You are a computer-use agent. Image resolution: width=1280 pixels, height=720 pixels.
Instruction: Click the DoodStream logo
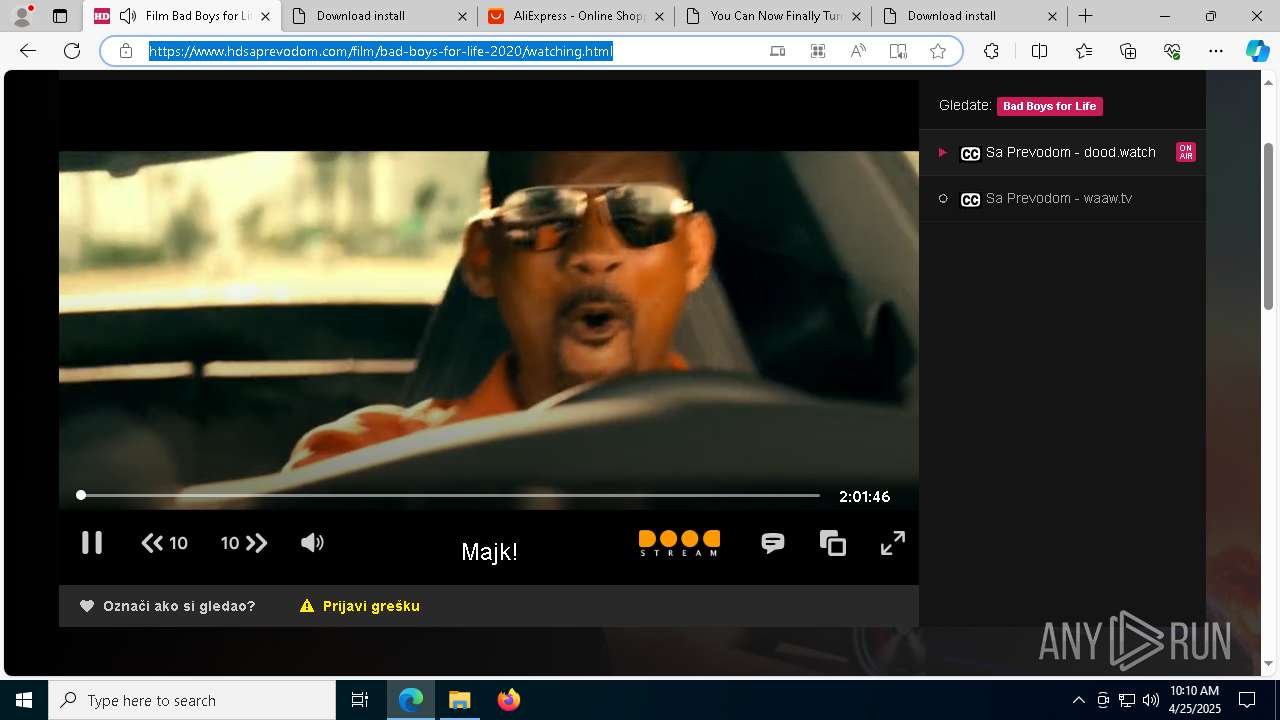pos(679,543)
